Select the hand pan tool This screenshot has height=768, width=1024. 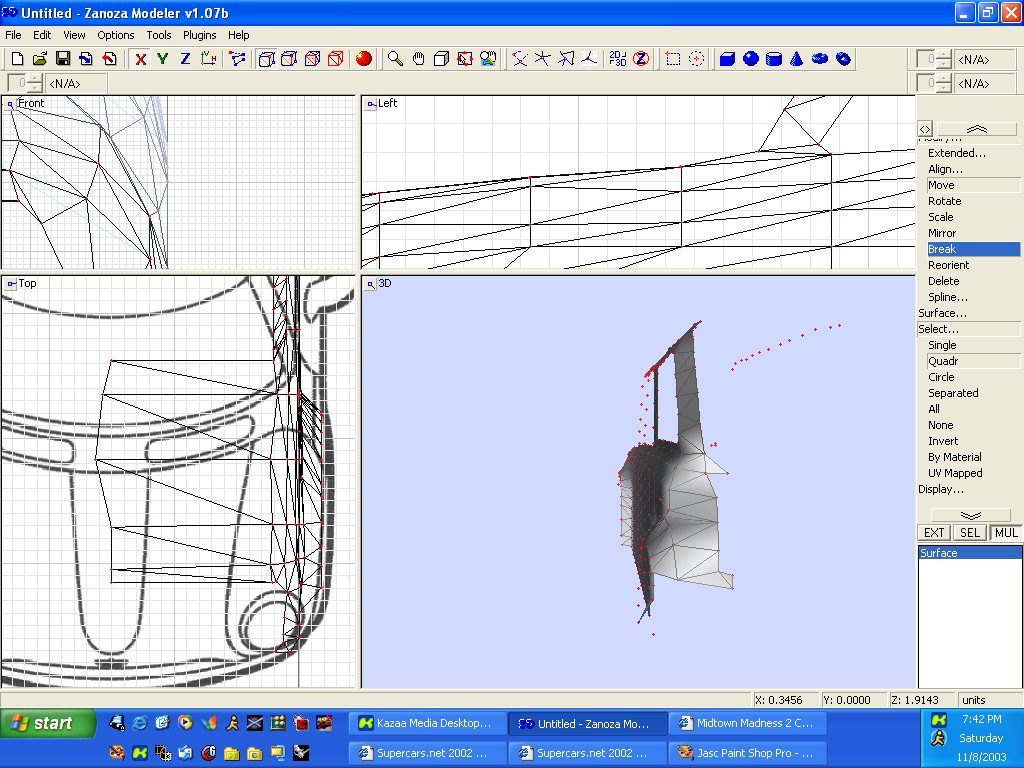click(419, 59)
